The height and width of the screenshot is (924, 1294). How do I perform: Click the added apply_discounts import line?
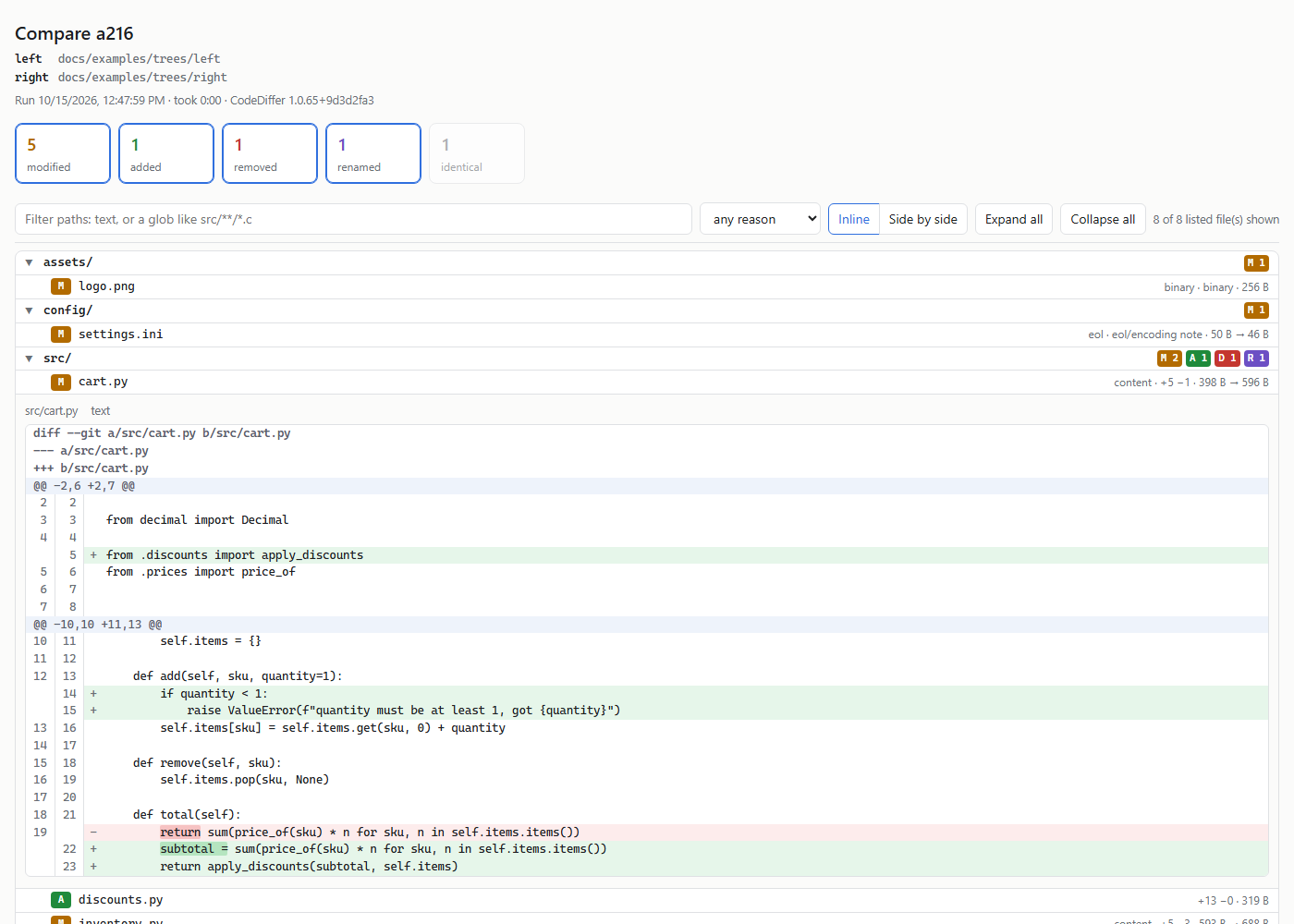tap(647, 555)
